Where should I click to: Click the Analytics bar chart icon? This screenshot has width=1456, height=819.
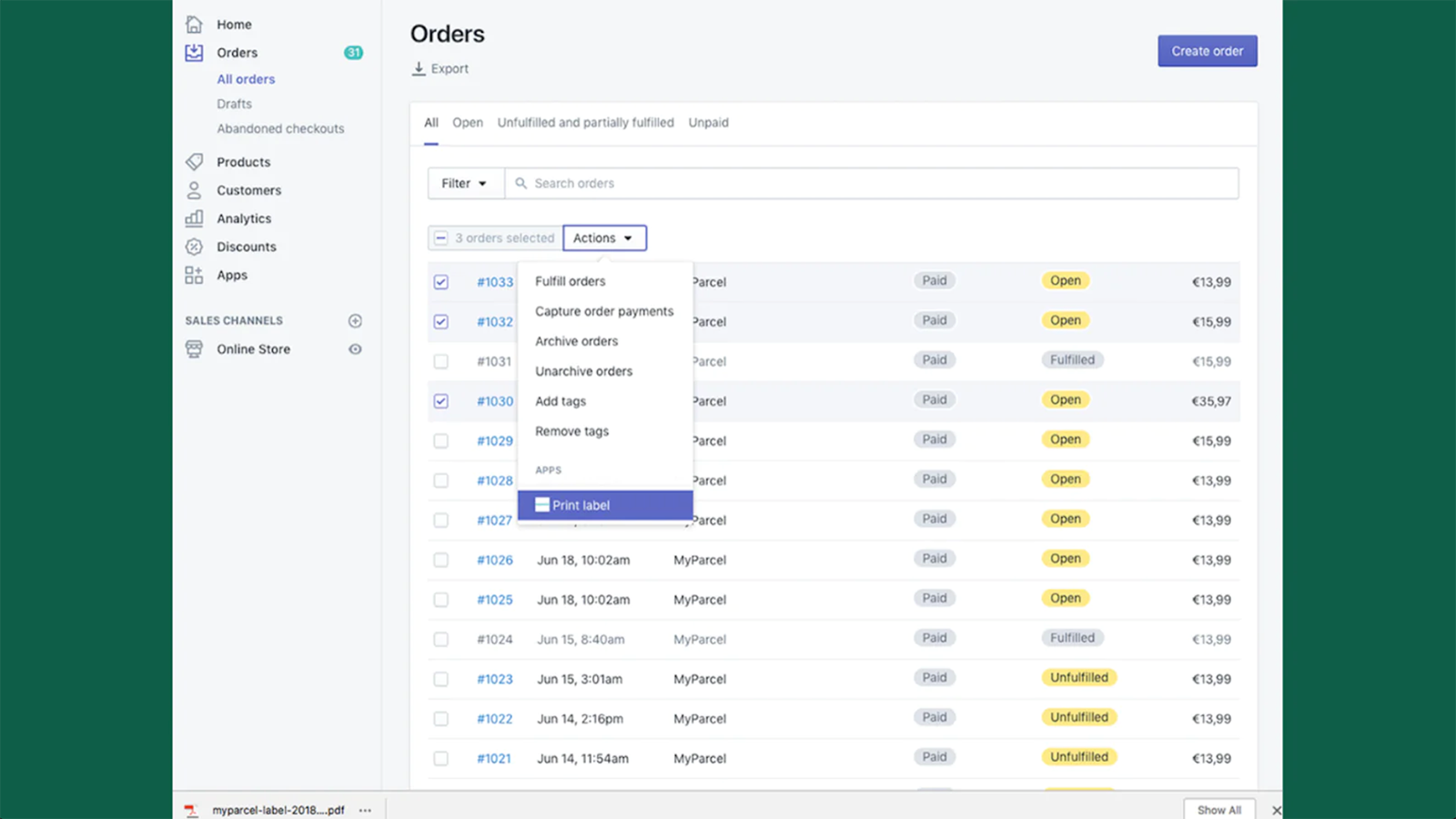pos(194,218)
